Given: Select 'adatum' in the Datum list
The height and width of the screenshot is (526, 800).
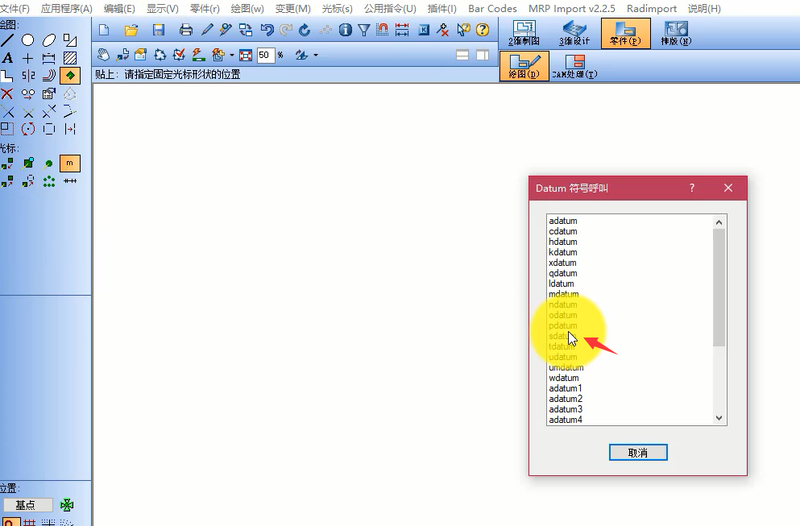Looking at the screenshot, I should 563,221.
